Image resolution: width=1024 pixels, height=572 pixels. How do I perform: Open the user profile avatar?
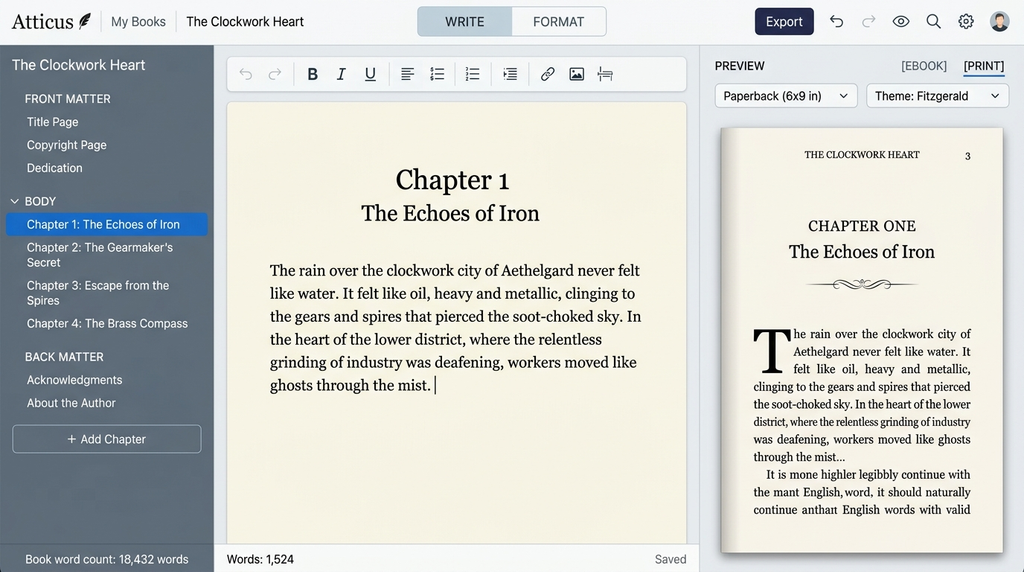point(999,22)
